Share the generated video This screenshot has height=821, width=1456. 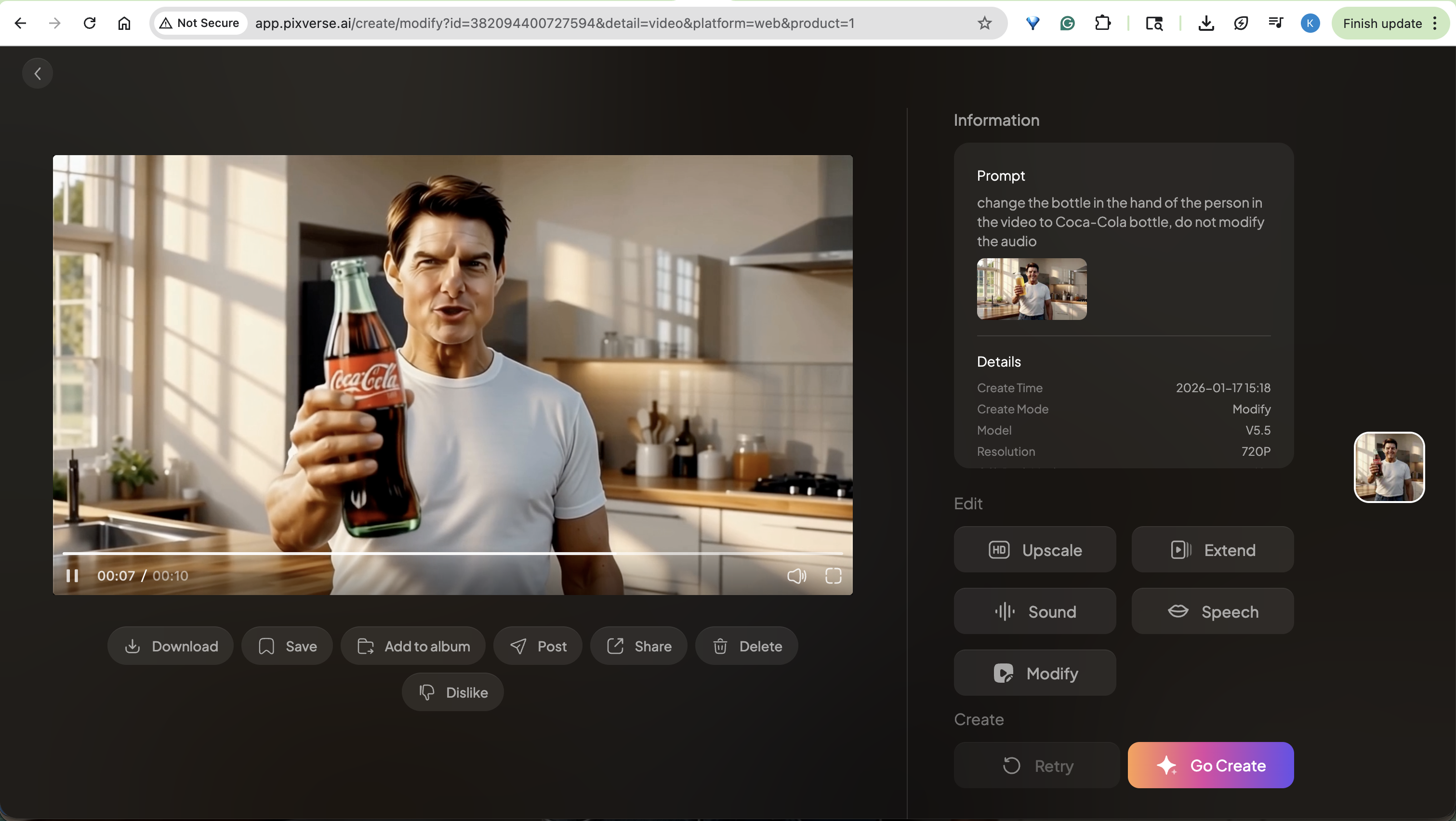click(x=639, y=646)
